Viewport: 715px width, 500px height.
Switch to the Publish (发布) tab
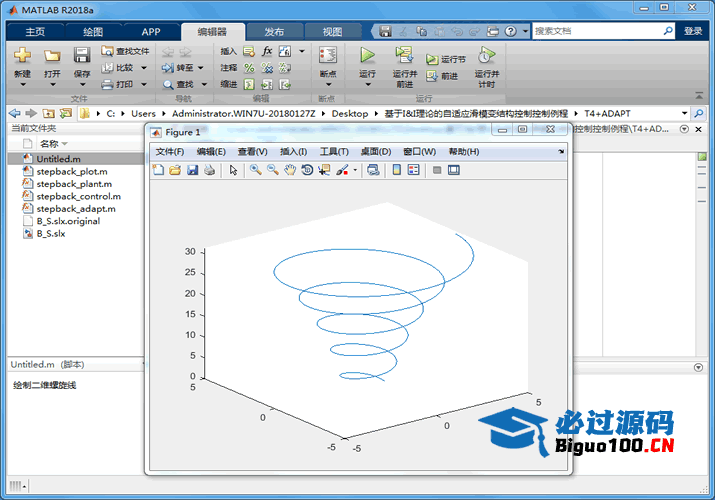[x=274, y=32]
